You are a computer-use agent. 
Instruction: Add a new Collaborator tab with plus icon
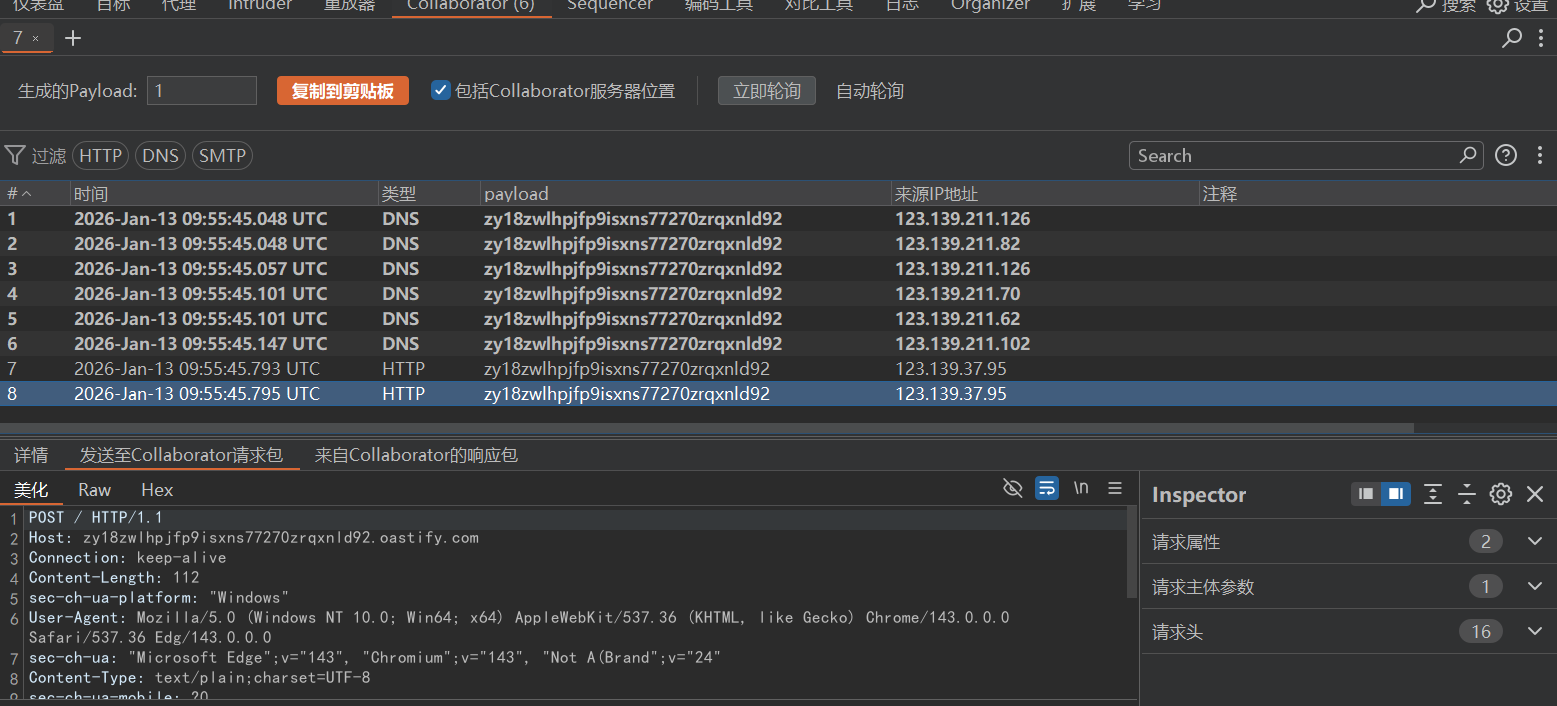[73, 38]
